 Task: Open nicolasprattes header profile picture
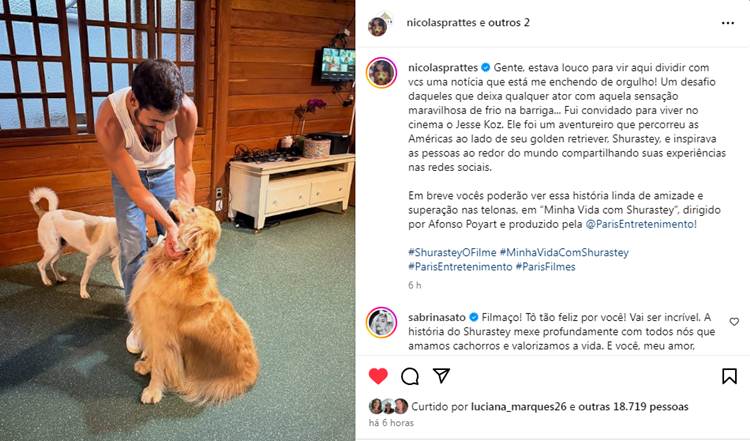click(378, 25)
